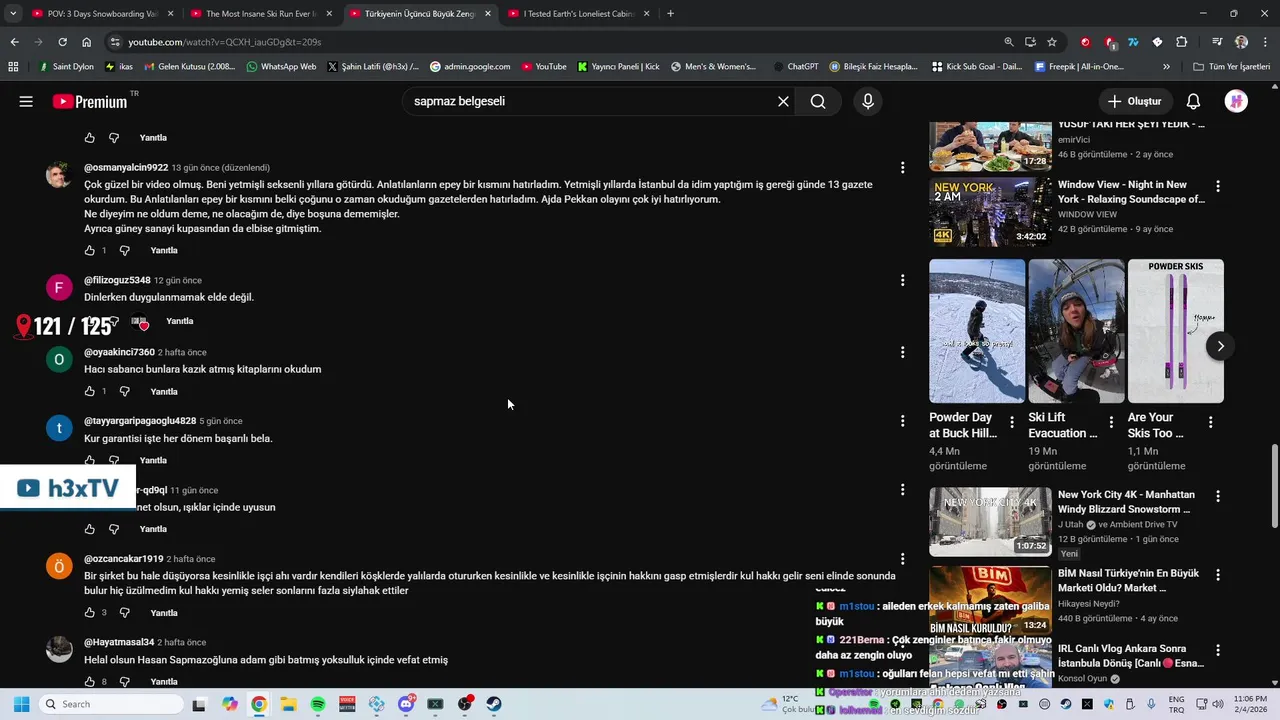Screen dimensions: 1280x720
Task: Open the NEW YORK 2 AM video thumbnail
Action: tap(991, 212)
